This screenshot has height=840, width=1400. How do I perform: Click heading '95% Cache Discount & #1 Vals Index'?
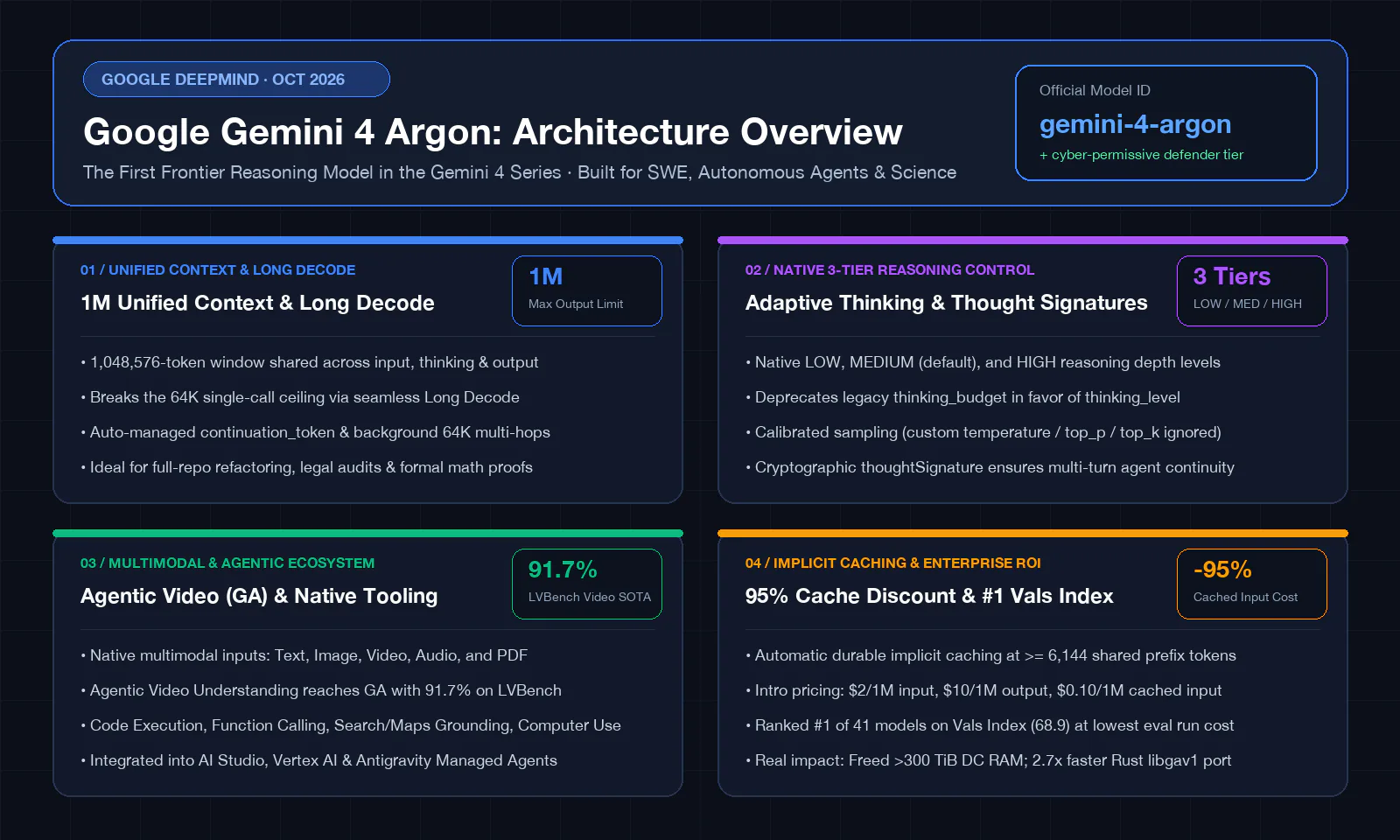[929, 596]
